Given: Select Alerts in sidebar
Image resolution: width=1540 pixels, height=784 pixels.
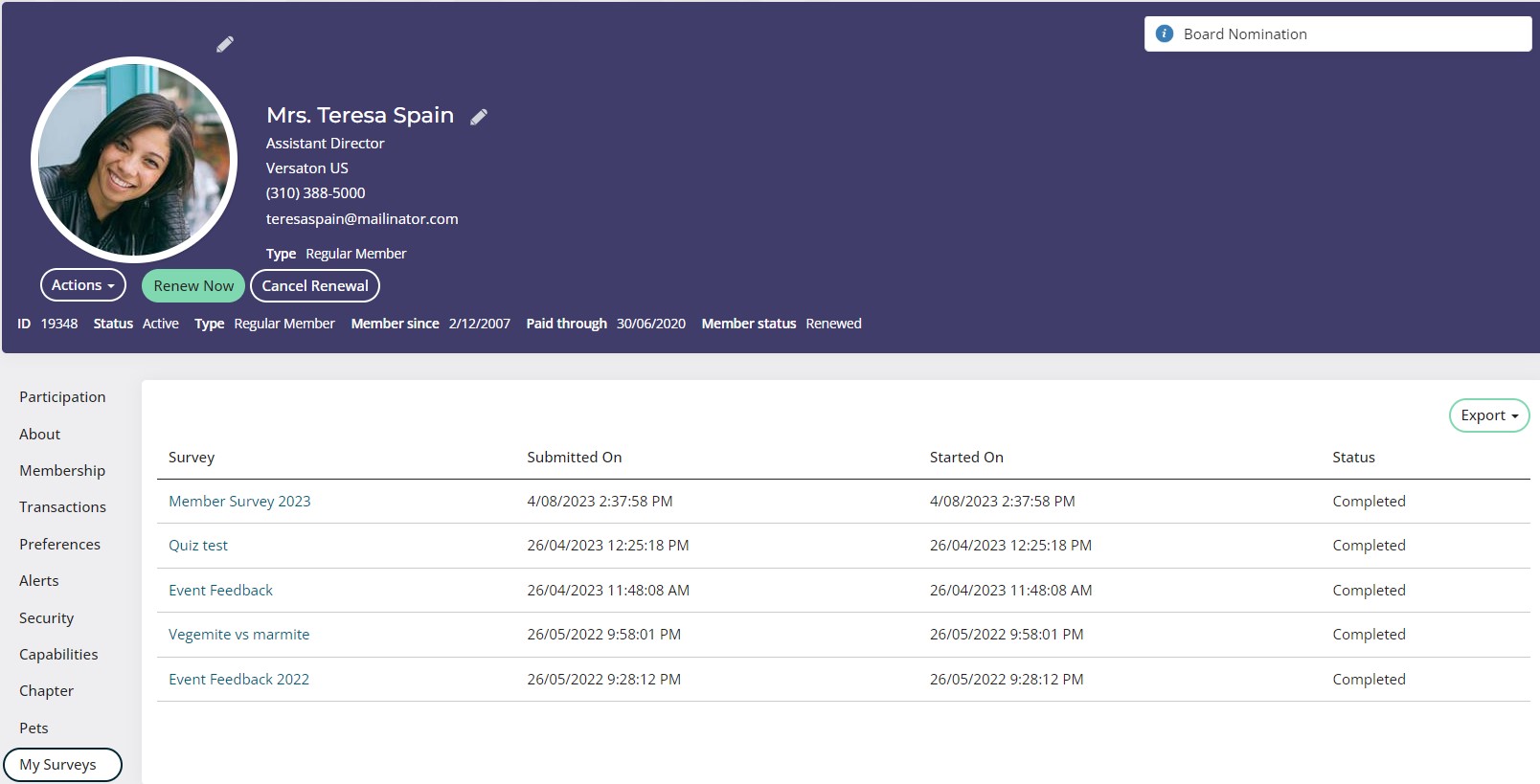Looking at the screenshot, I should [x=39, y=580].
